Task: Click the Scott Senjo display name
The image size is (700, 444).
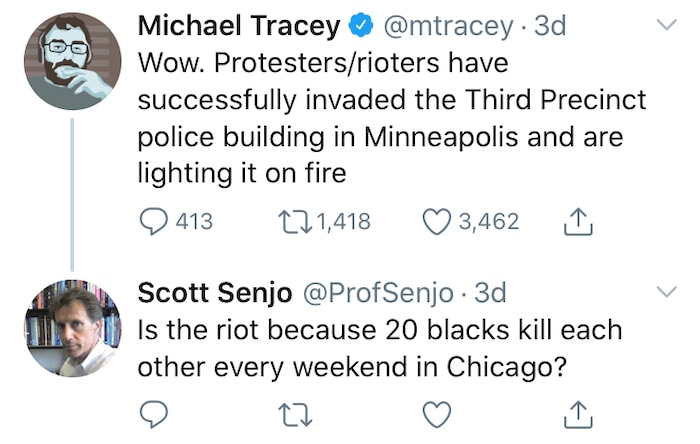Action: point(214,292)
